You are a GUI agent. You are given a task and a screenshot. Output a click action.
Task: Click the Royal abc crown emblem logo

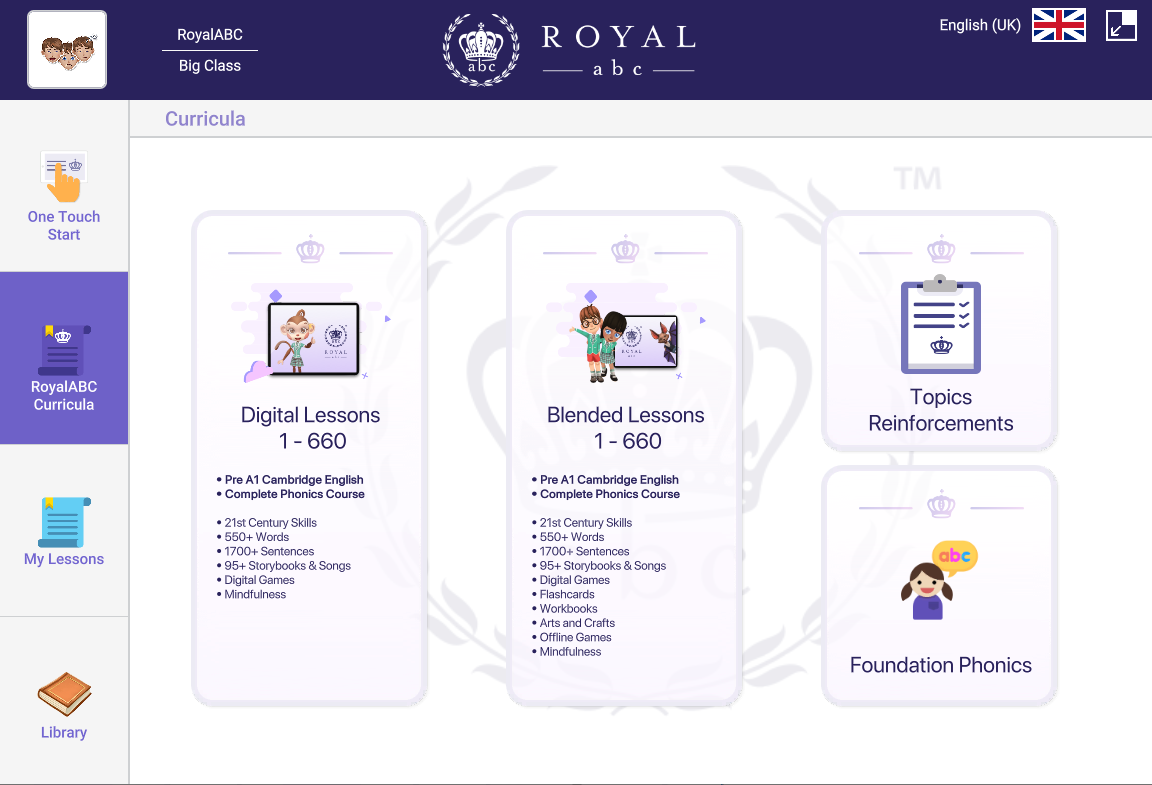(481, 49)
